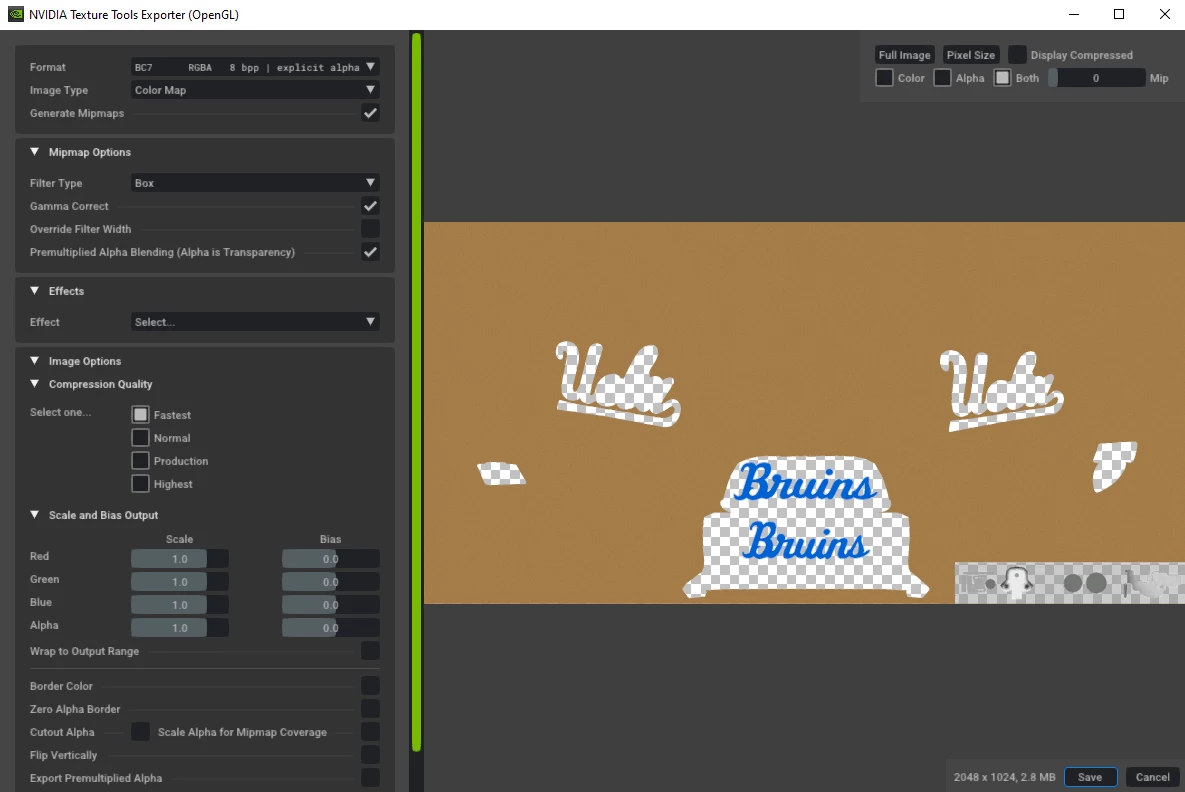Select the Color channel display option
This screenshot has width=1185, height=792.
click(x=884, y=78)
